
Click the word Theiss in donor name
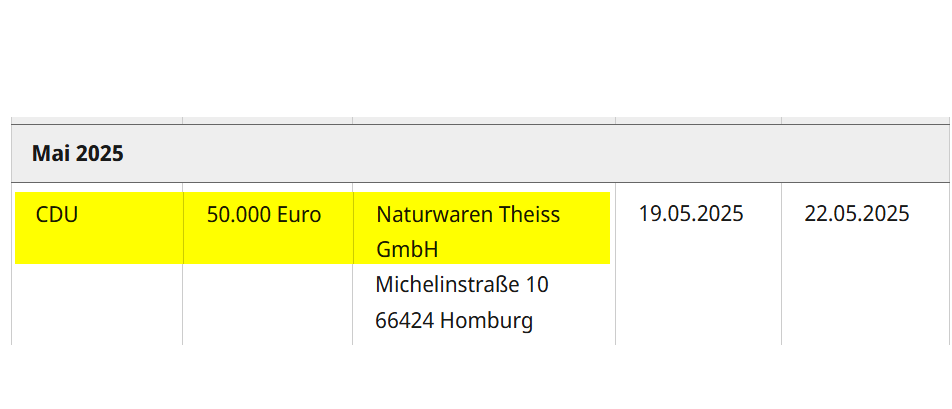[529, 215]
